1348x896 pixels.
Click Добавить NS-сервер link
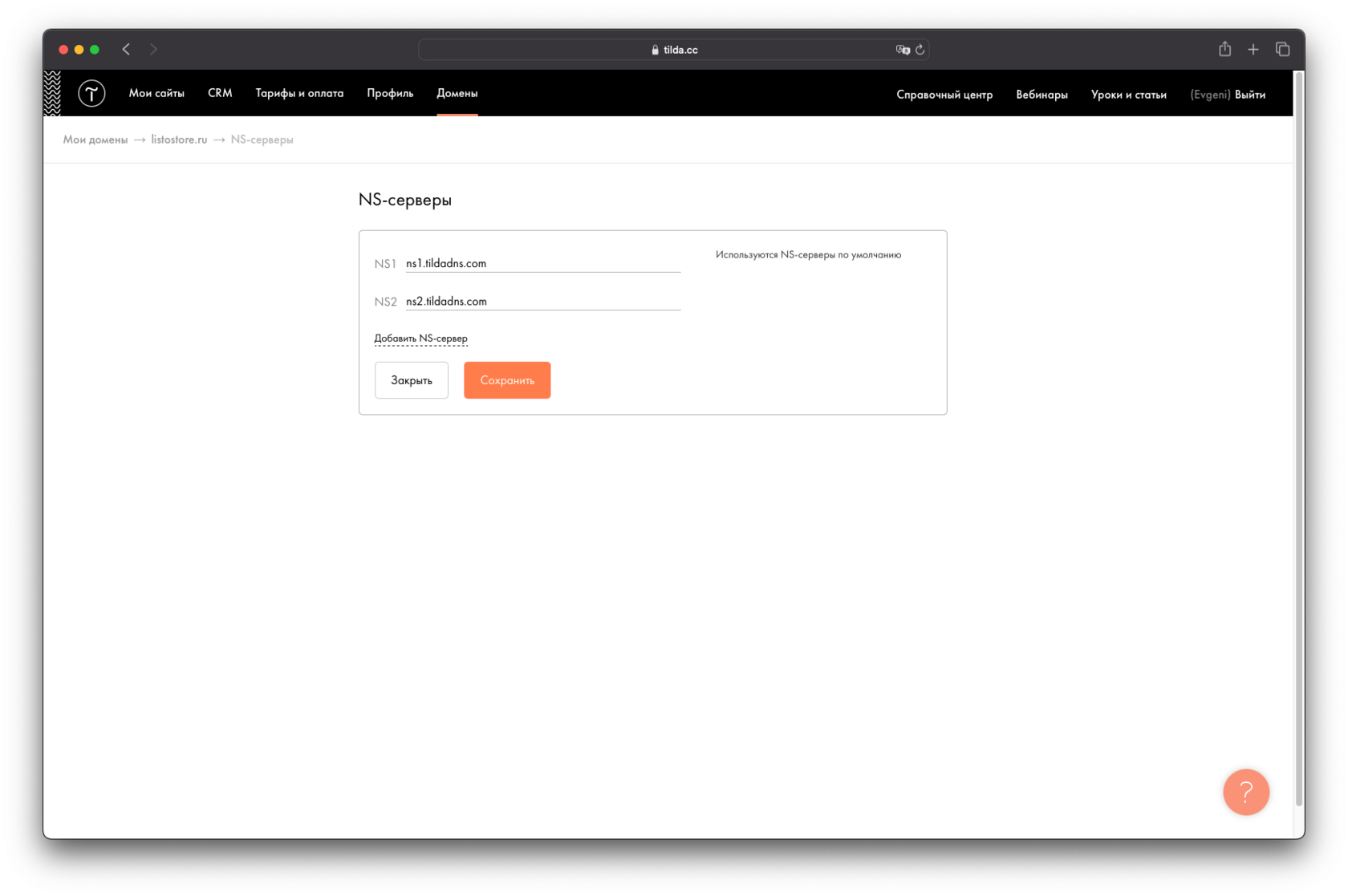tap(420, 339)
